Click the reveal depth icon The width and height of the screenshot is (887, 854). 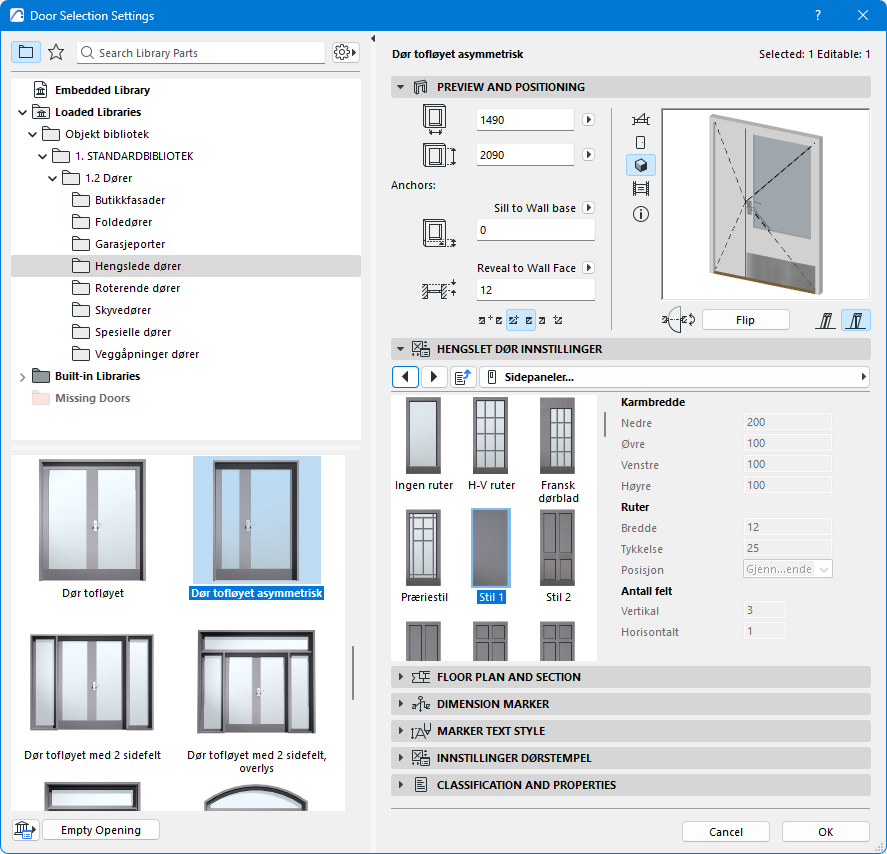point(439,290)
